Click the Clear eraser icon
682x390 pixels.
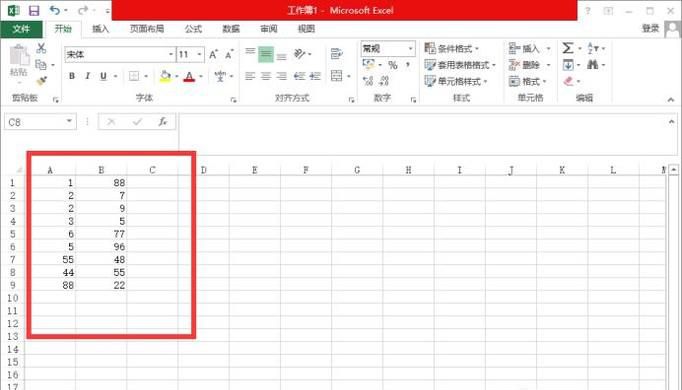(568, 81)
